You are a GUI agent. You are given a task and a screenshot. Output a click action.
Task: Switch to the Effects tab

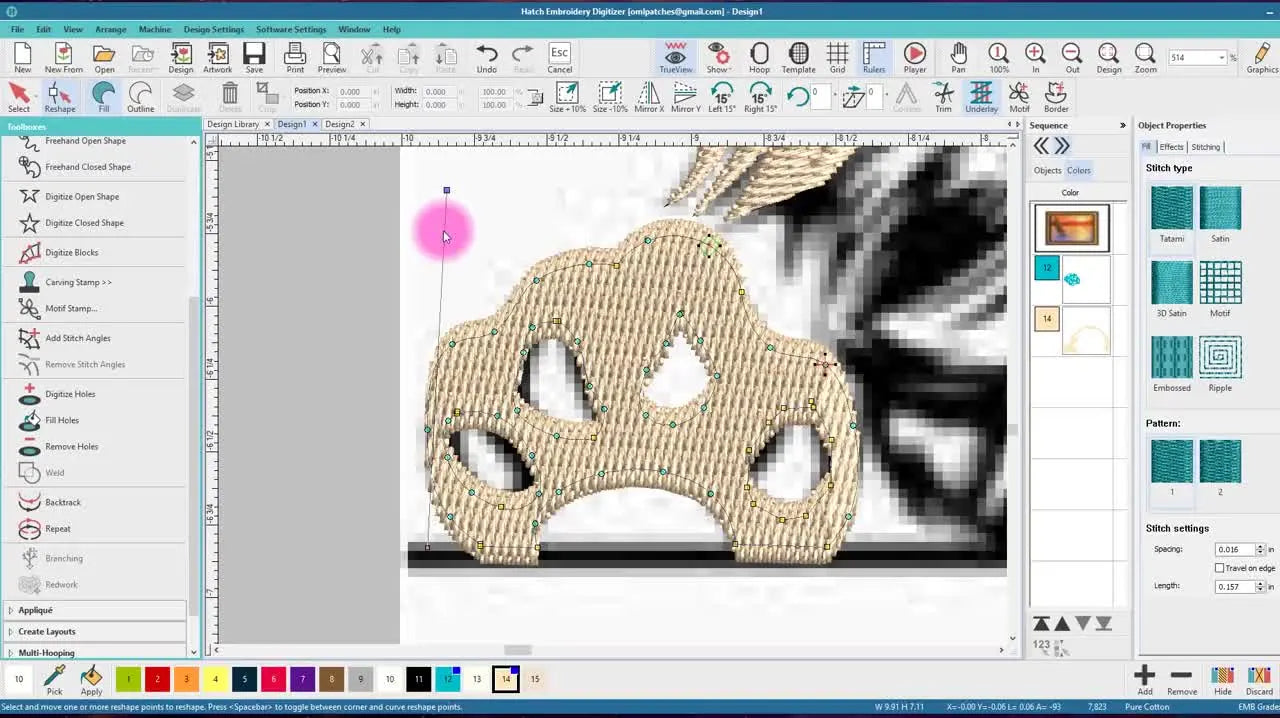click(1171, 147)
